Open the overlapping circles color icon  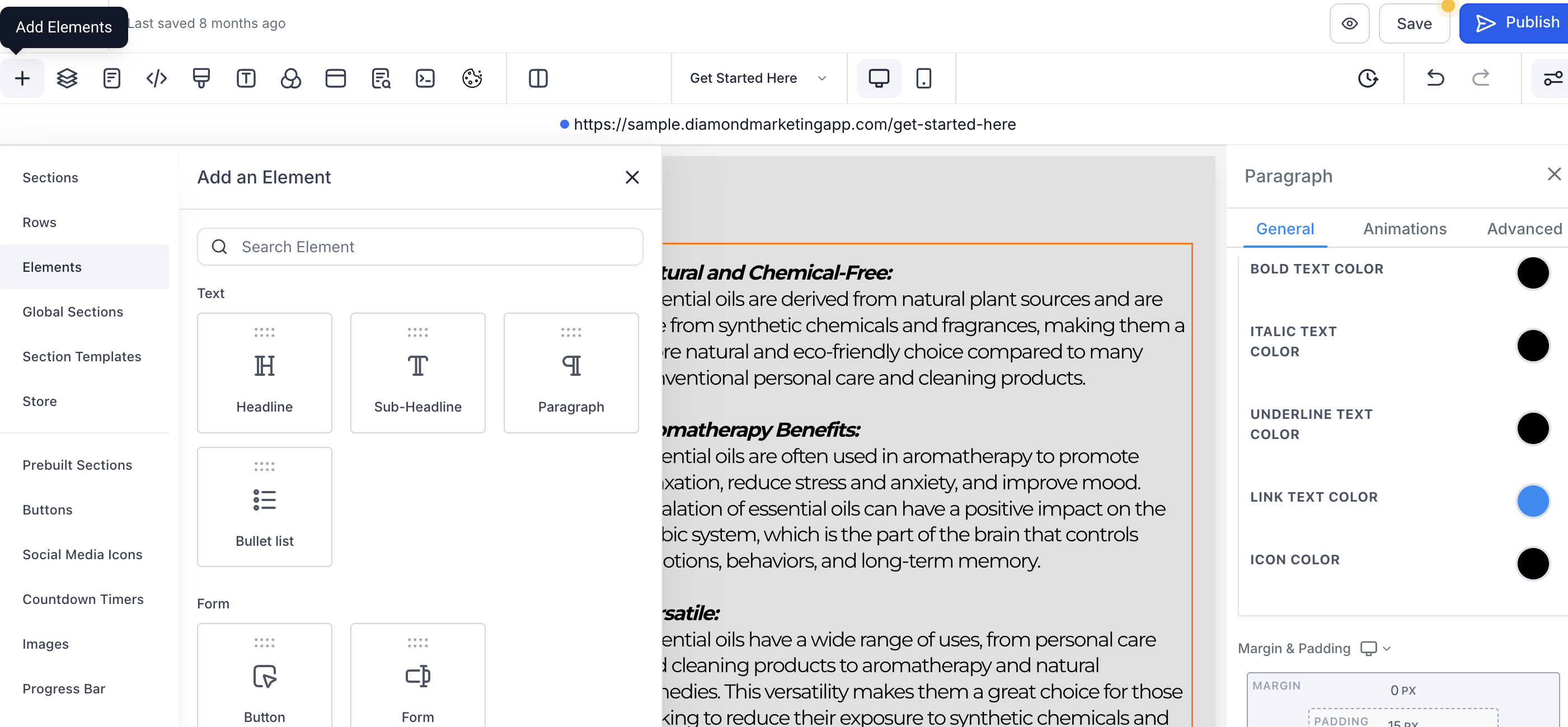[291, 78]
